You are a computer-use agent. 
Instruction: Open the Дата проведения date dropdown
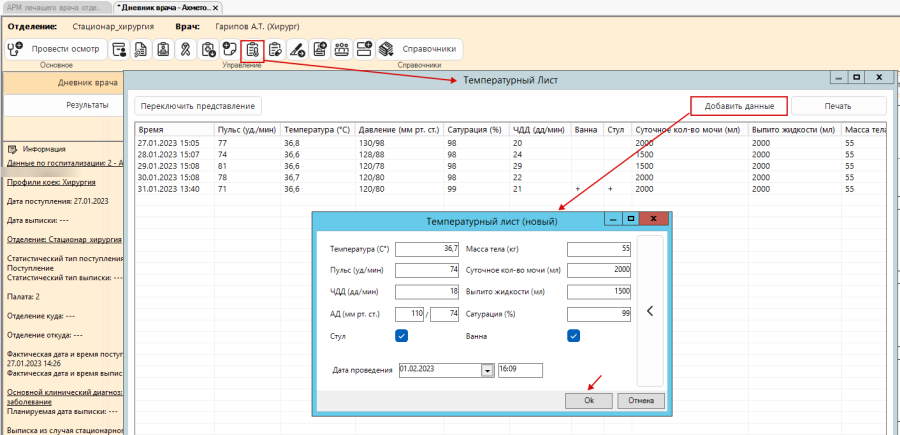[487, 371]
